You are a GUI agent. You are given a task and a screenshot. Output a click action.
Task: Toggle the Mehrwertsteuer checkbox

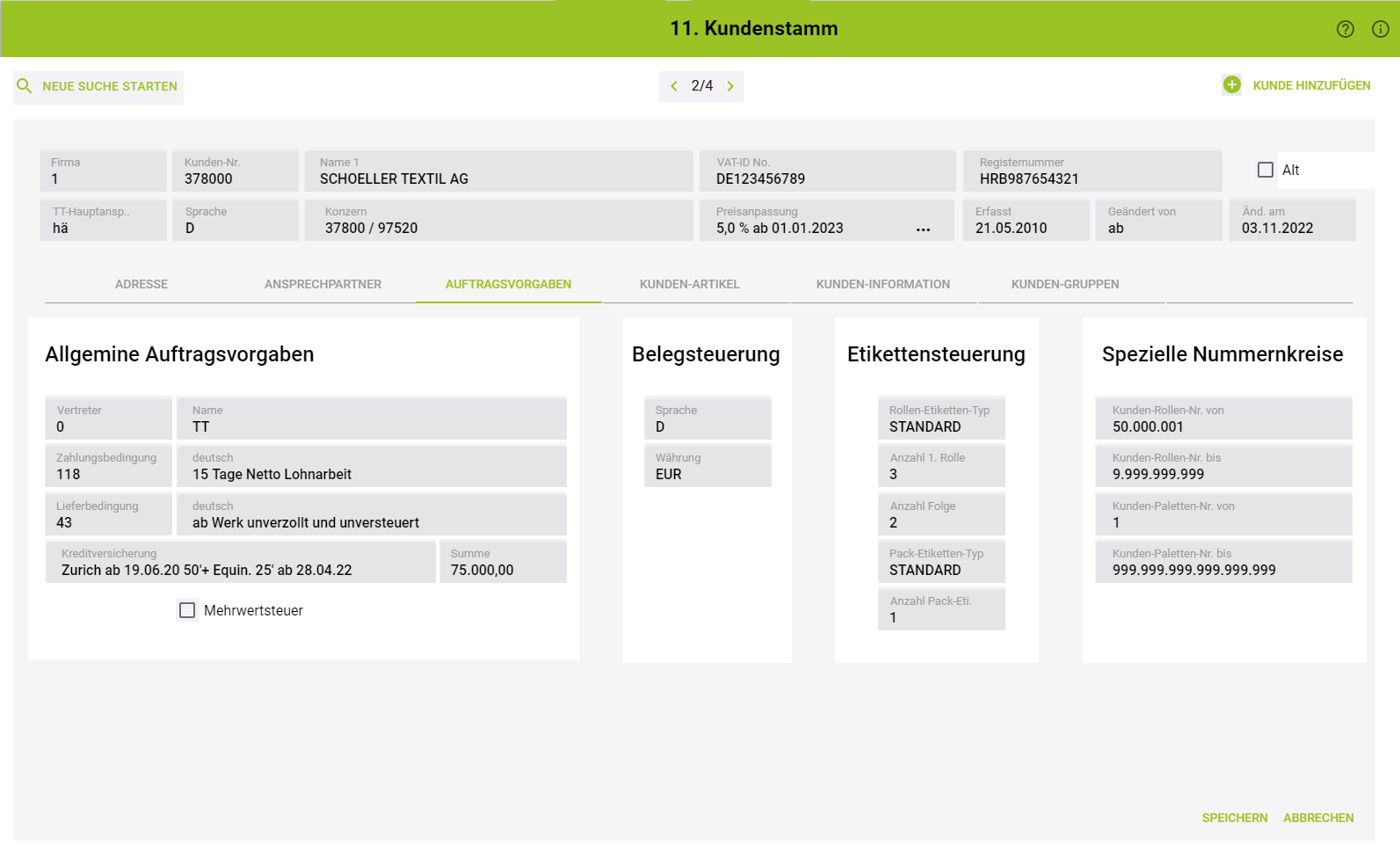point(187,610)
